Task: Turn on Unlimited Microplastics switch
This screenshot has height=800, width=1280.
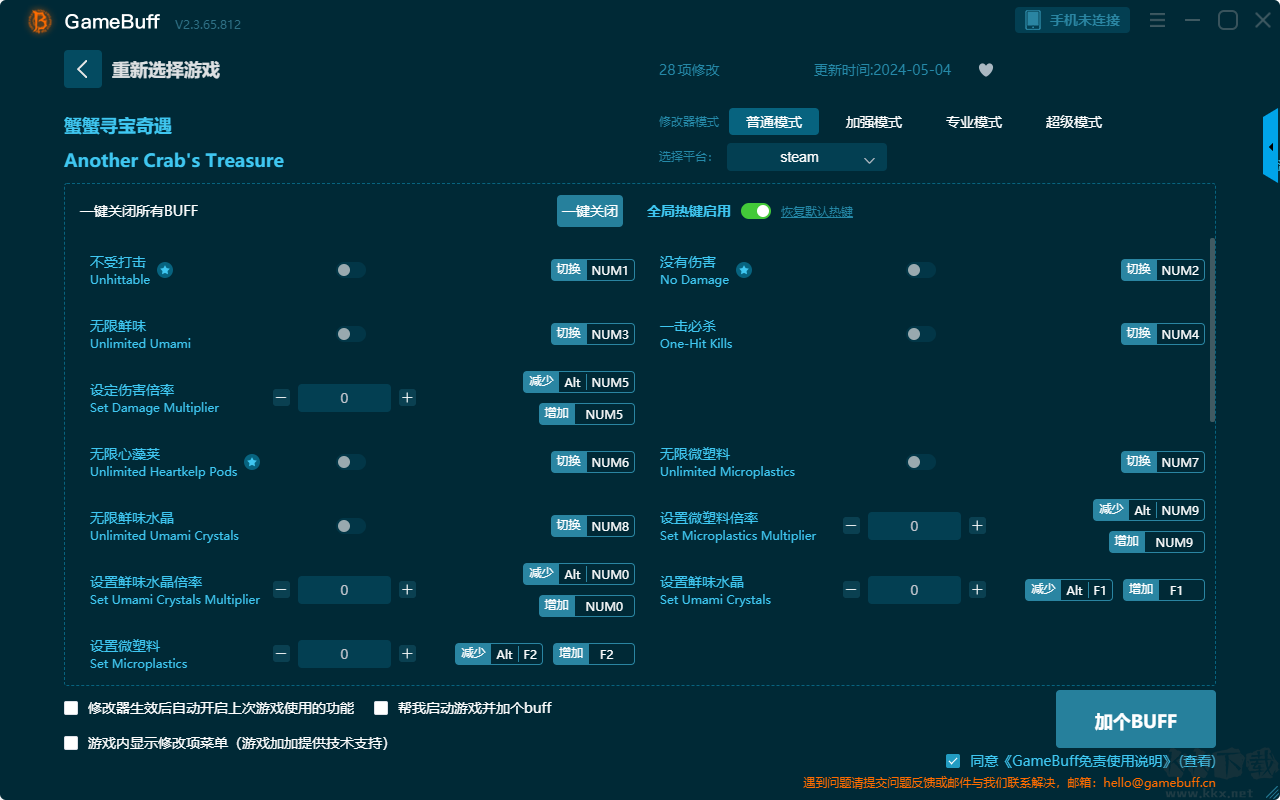Action: tap(921, 462)
